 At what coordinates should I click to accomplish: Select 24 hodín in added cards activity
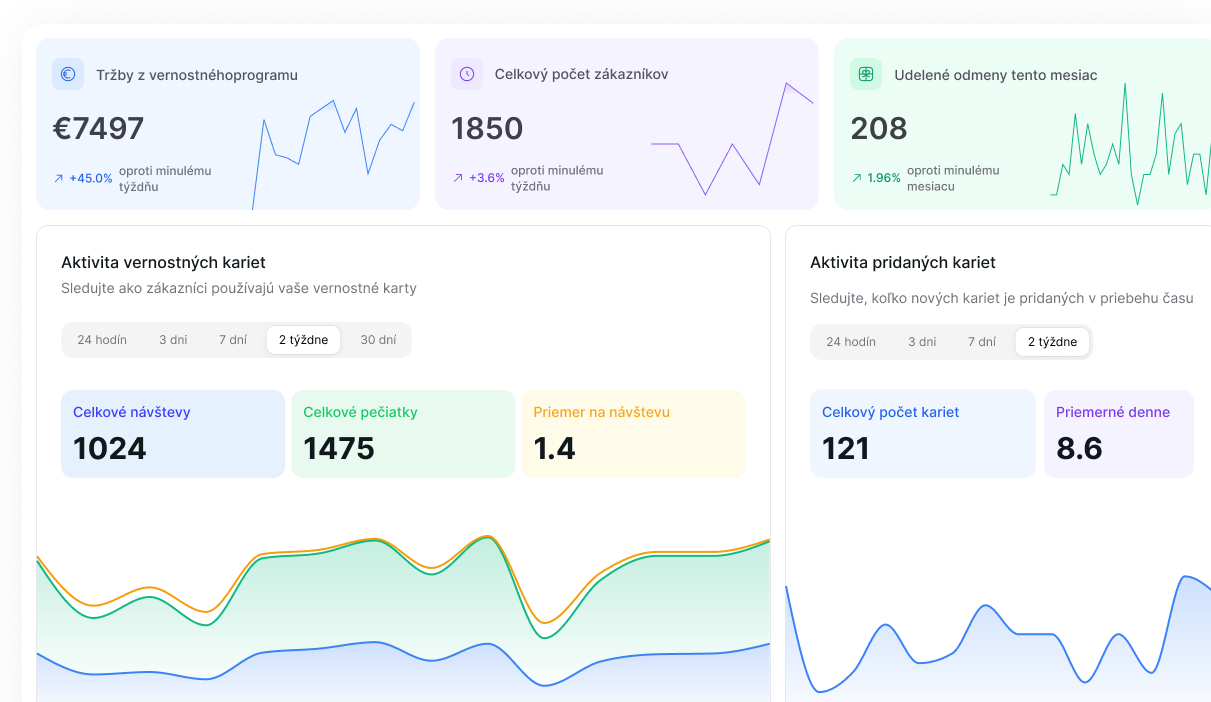click(x=851, y=342)
